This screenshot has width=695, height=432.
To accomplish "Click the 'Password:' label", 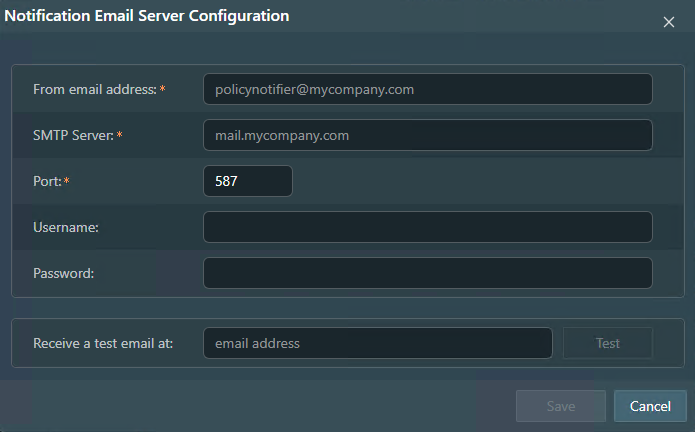I will pos(63,273).
